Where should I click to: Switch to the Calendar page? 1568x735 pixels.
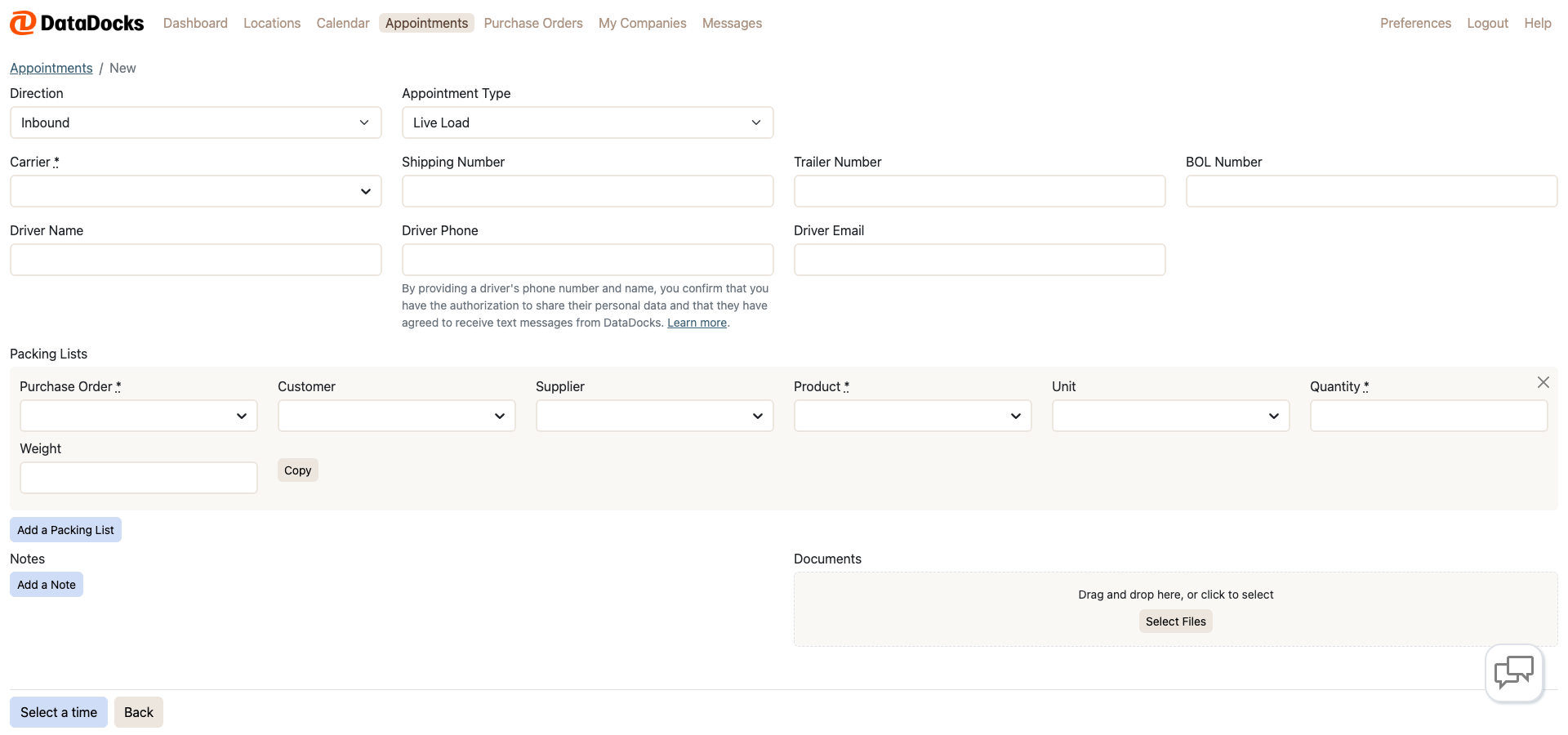[343, 23]
